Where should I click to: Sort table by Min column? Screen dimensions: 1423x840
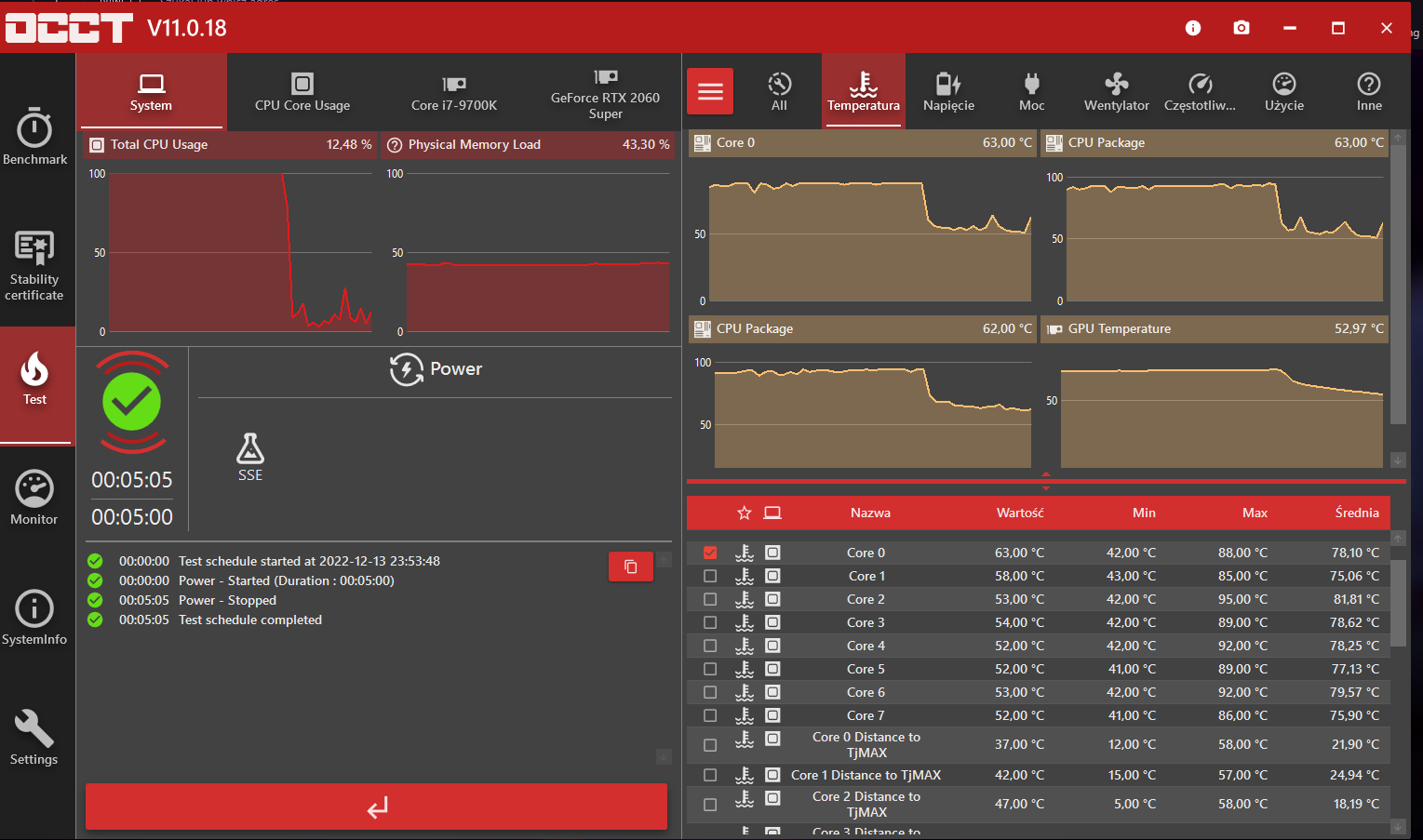(x=1144, y=513)
